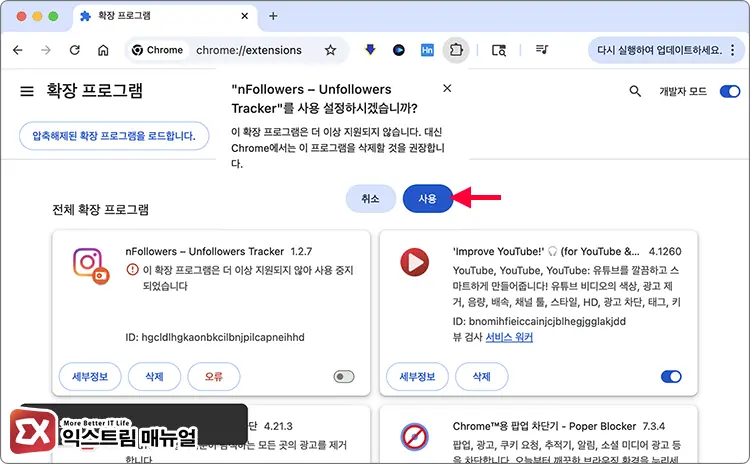Open the round blue play extension icon
The height and width of the screenshot is (464, 750).
point(398,50)
